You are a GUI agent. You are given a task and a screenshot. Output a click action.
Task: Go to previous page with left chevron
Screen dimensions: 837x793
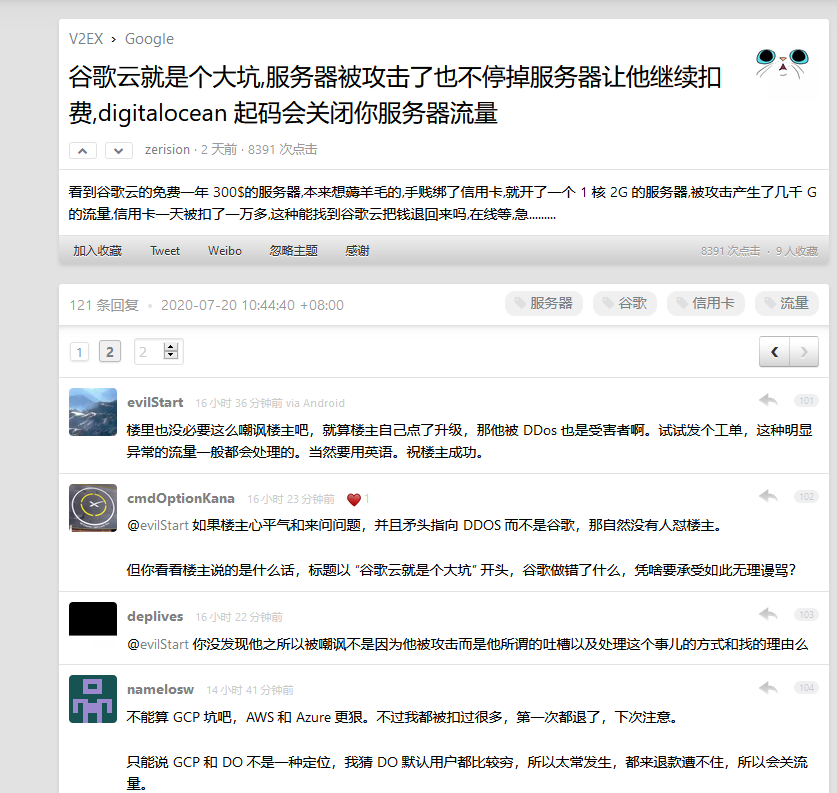[x=775, y=352]
